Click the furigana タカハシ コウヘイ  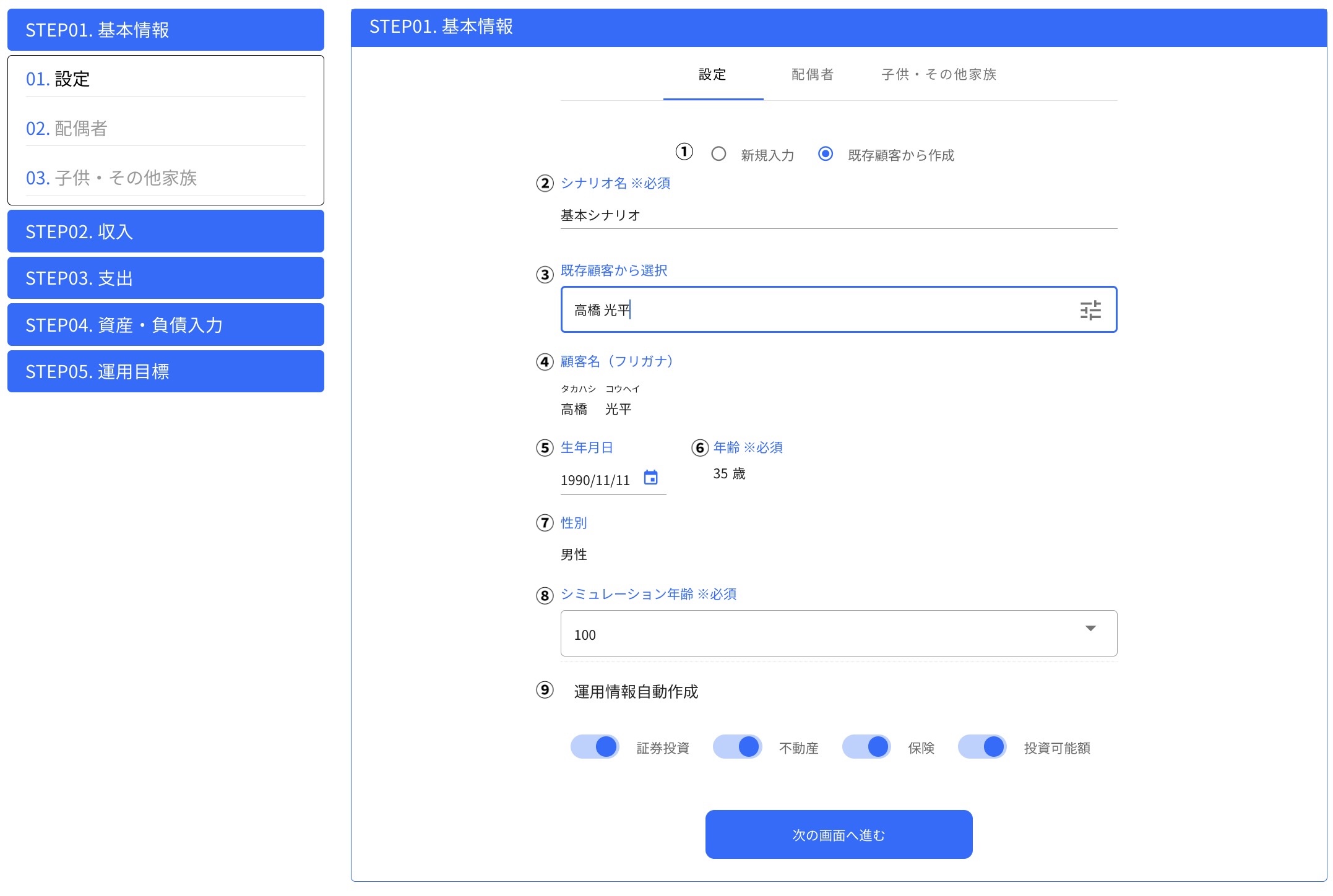[x=600, y=389]
